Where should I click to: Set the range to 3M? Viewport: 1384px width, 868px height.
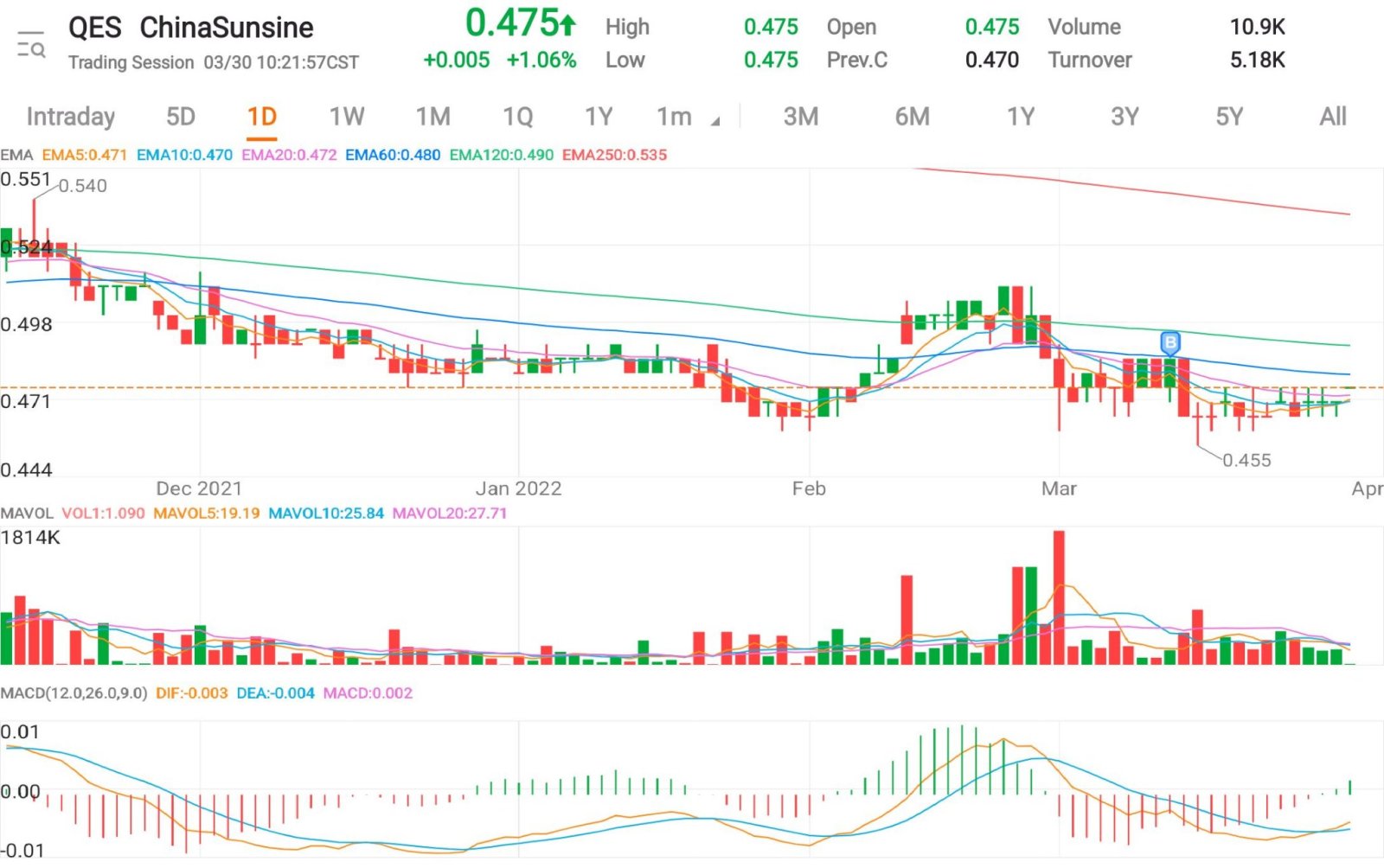(801, 117)
